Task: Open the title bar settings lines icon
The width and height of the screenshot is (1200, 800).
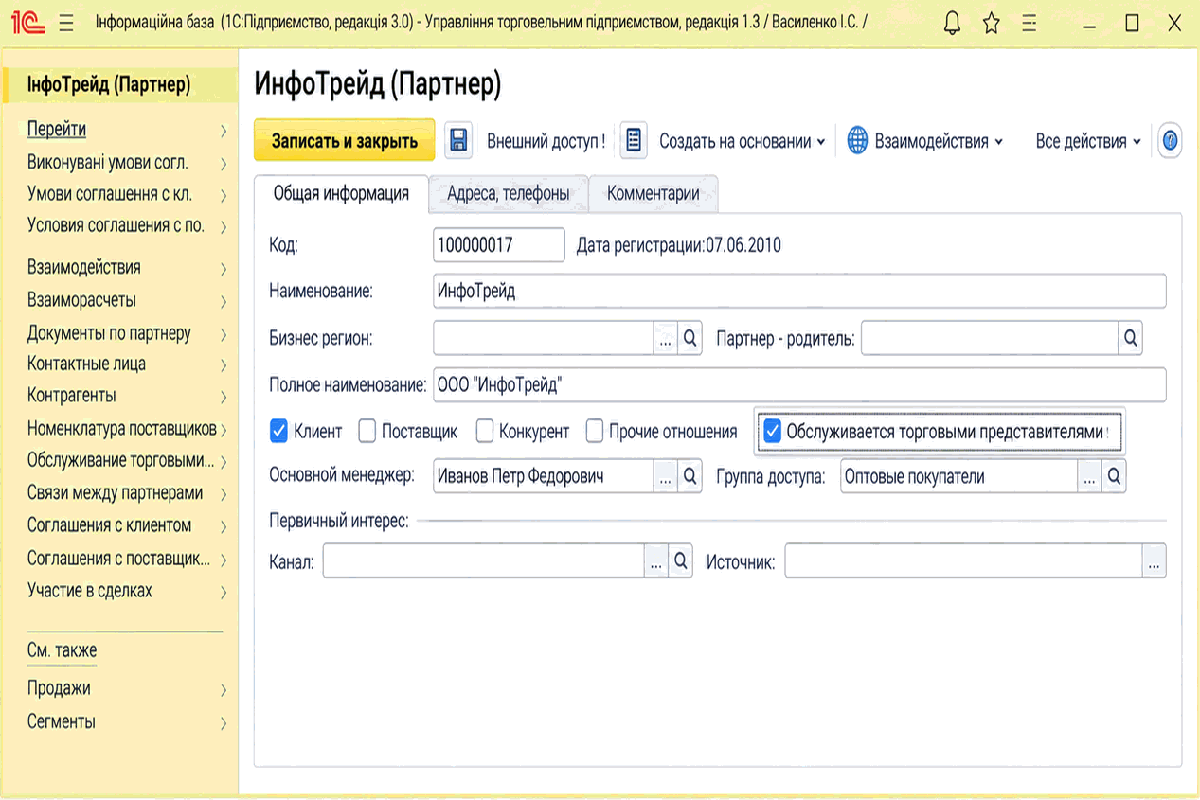Action: click(x=1029, y=23)
